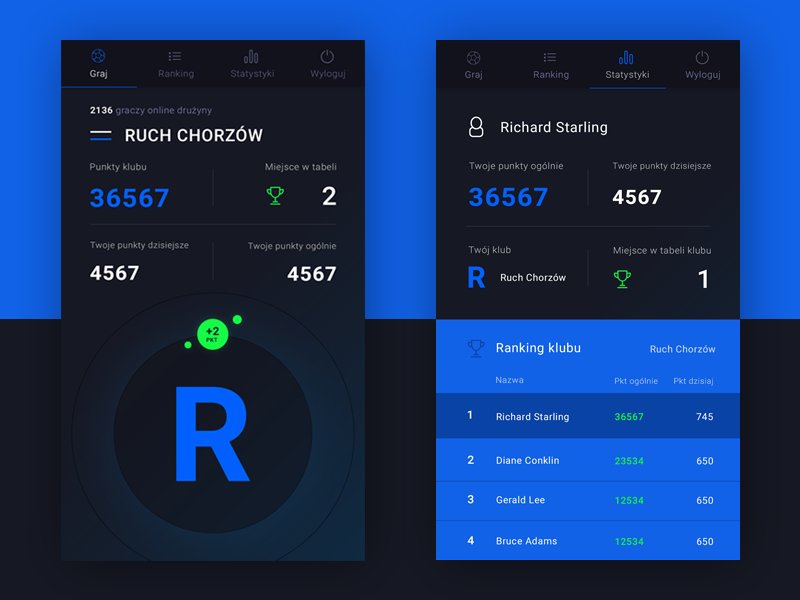
Task: Select the Richard Starling ranking row
Action: click(x=588, y=416)
